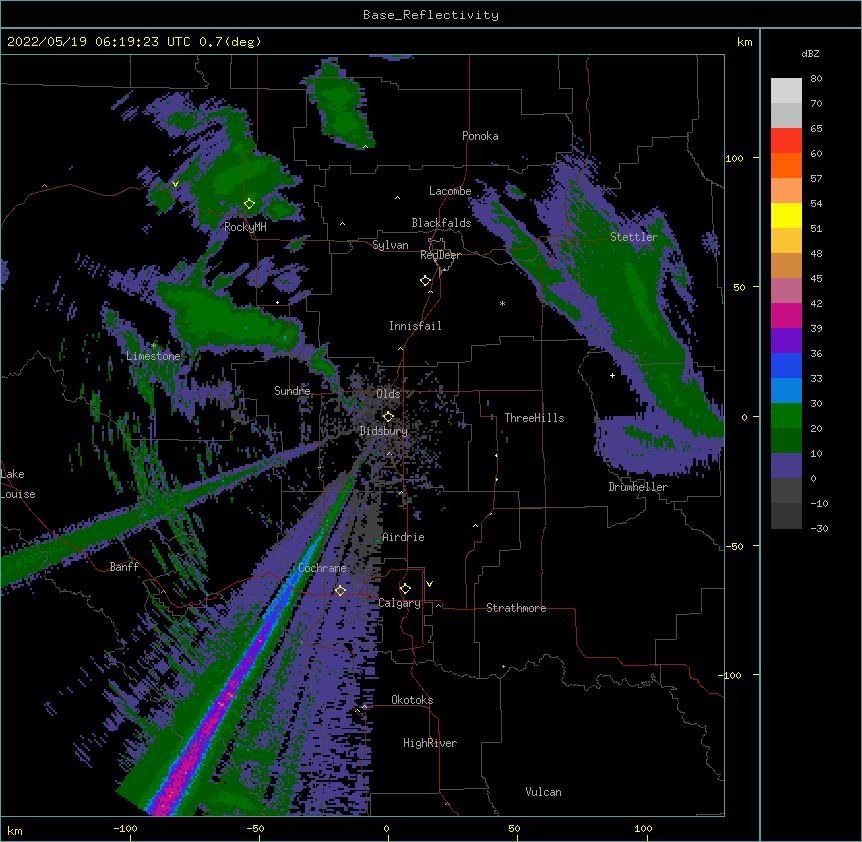Viewport: 862px width, 842px height.
Task: Click the Lacombe city label
Action: [450, 191]
